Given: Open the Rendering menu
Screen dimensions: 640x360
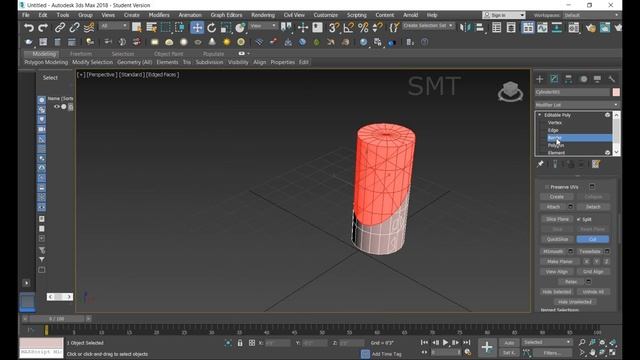Looking at the screenshot, I should 263,15.
